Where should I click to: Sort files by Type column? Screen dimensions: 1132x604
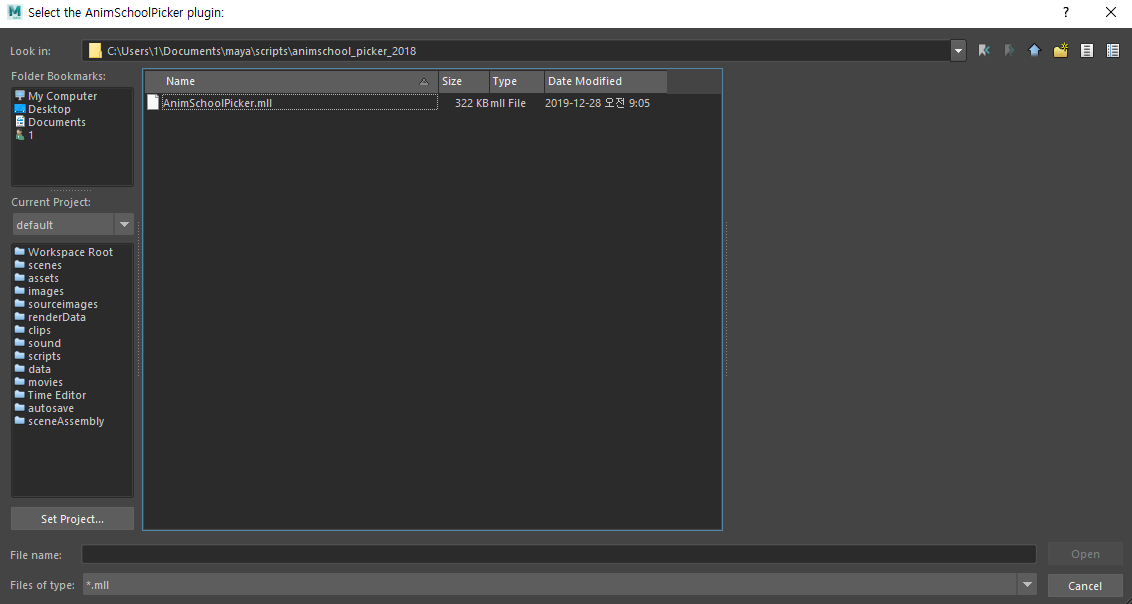[x=517, y=82]
